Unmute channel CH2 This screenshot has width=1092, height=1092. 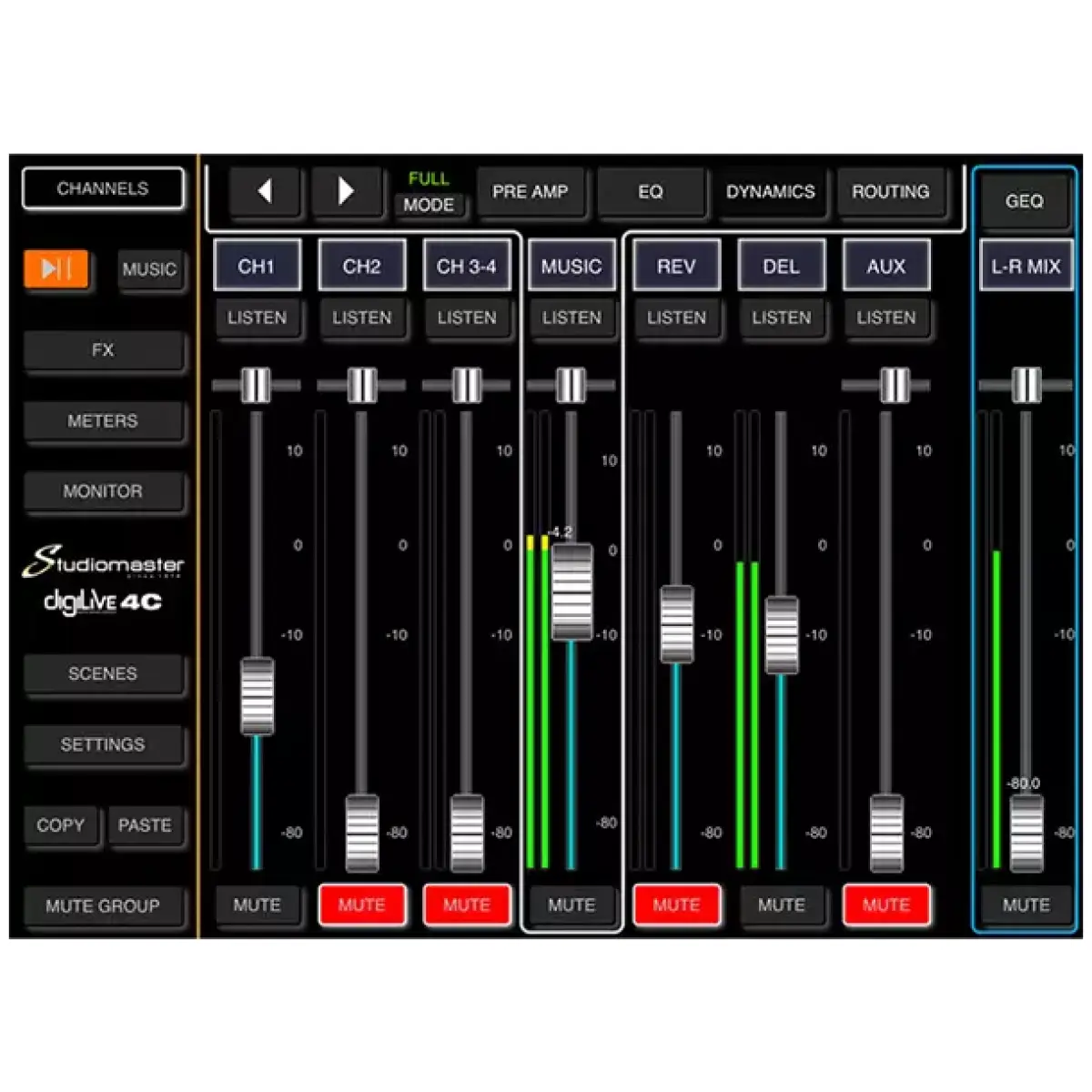click(x=362, y=905)
